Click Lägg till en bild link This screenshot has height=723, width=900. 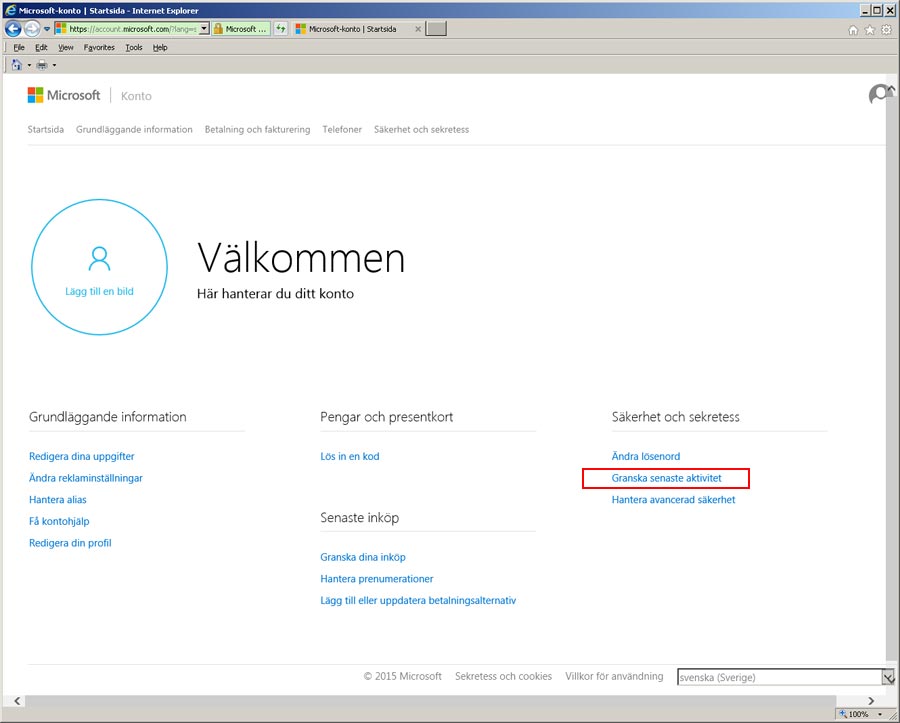[99, 291]
